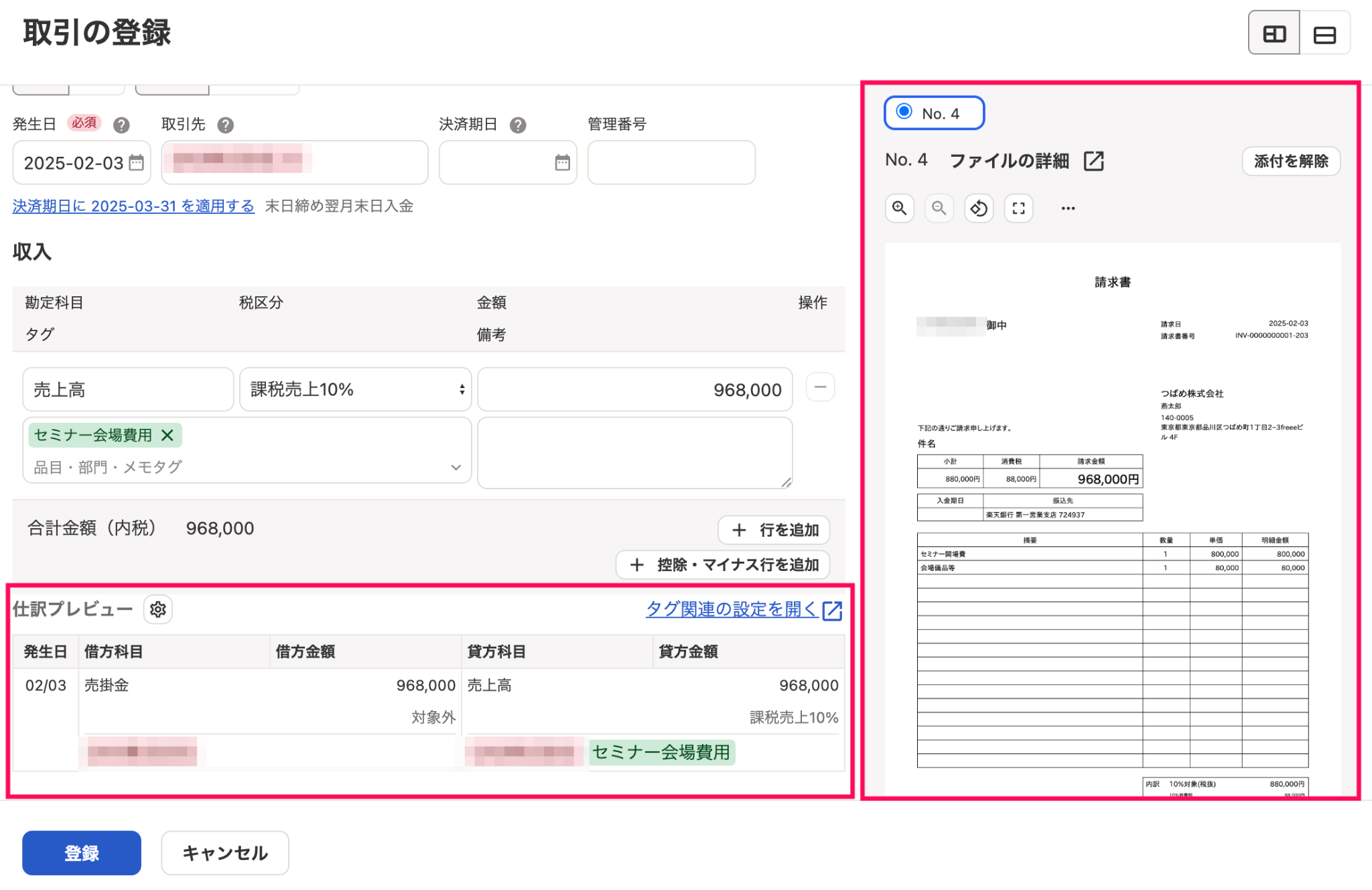This screenshot has width=1372, height=890.
Task: Show help for 決済期日 field
Action: coord(518,125)
